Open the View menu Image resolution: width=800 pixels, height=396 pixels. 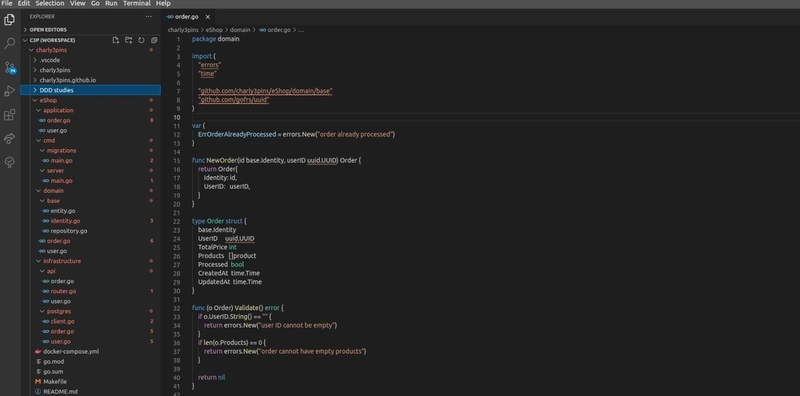78,4
